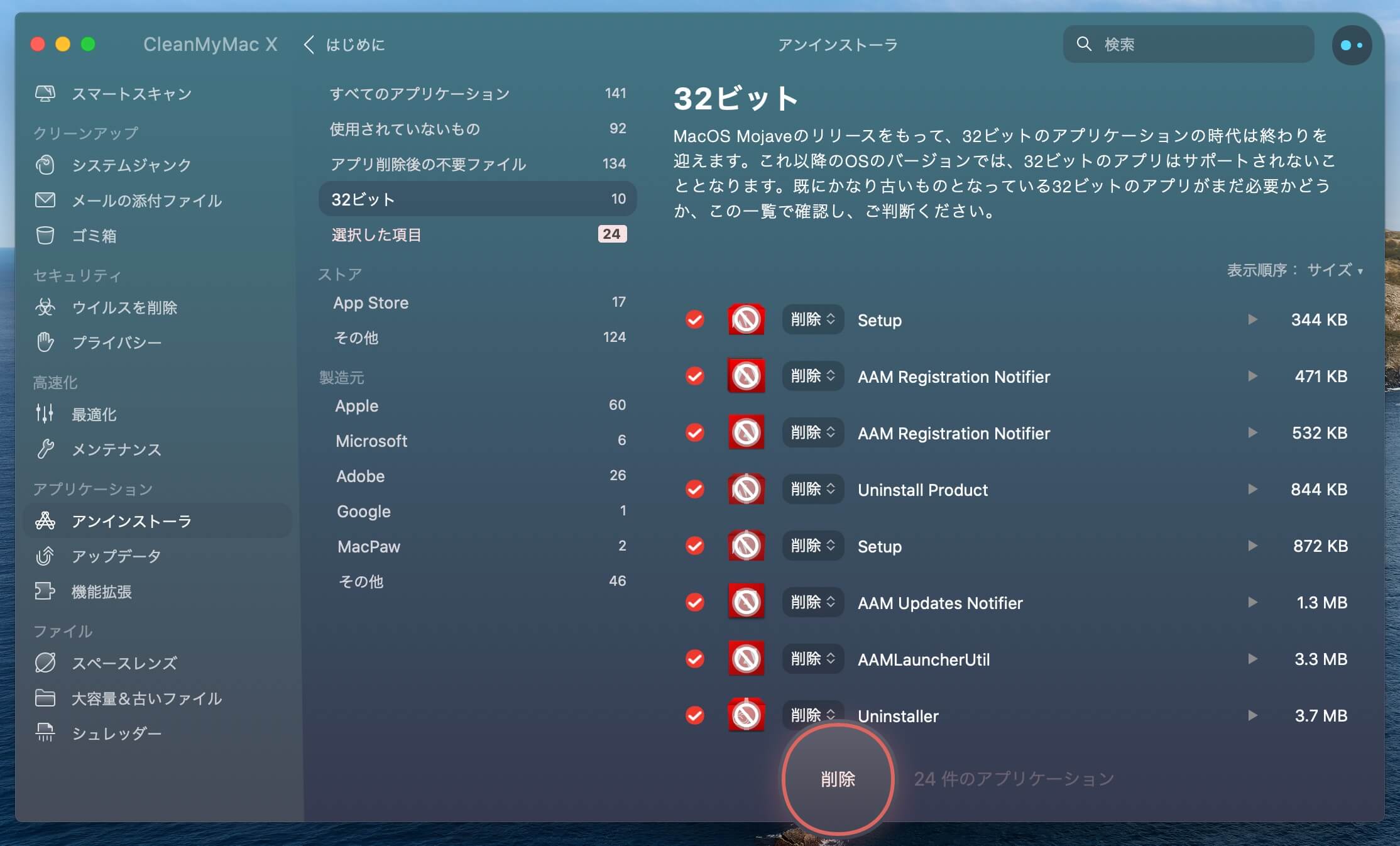
Task: Expand details for Uninstall Product
Action: [x=1252, y=490]
